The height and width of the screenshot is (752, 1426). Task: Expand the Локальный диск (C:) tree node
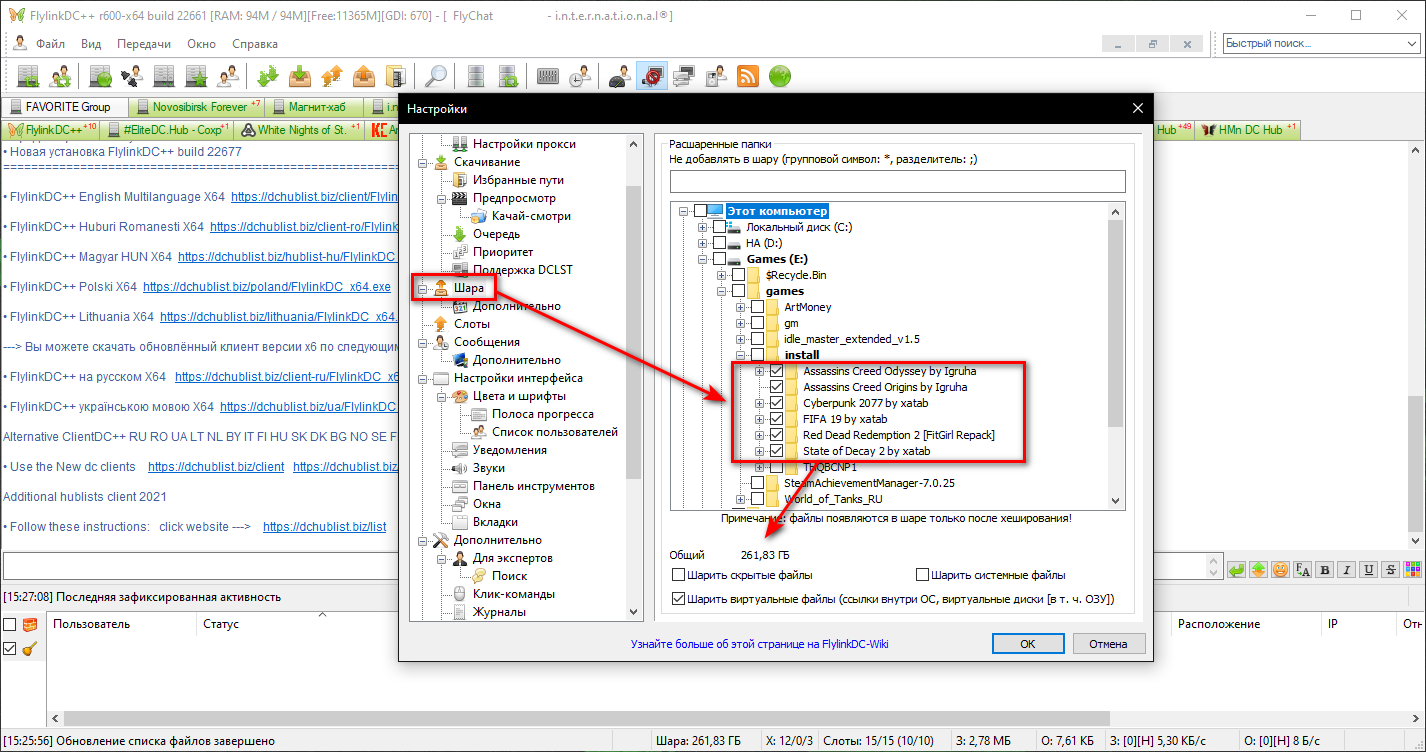pyautogui.click(x=703, y=227)
